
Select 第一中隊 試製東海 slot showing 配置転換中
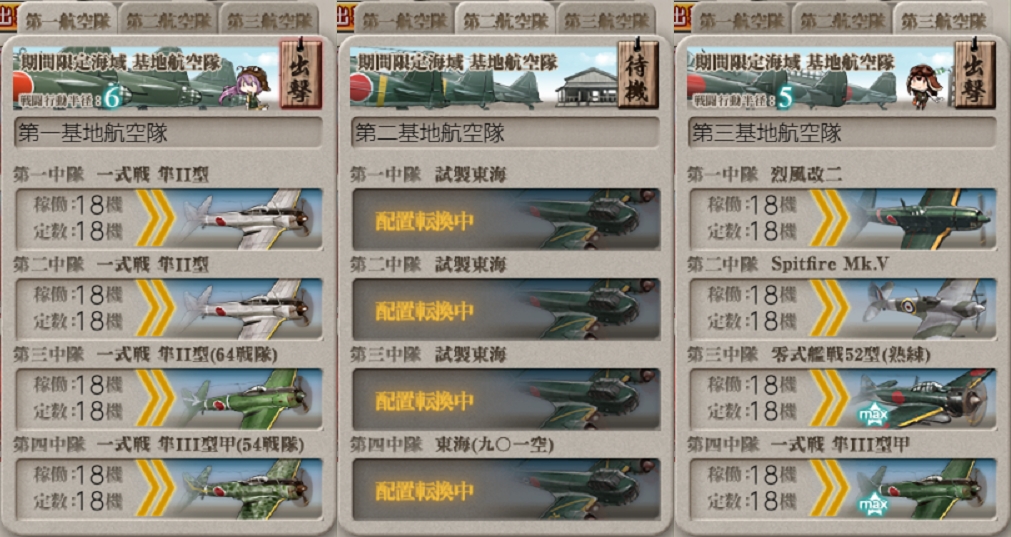(x=506, y=219)
